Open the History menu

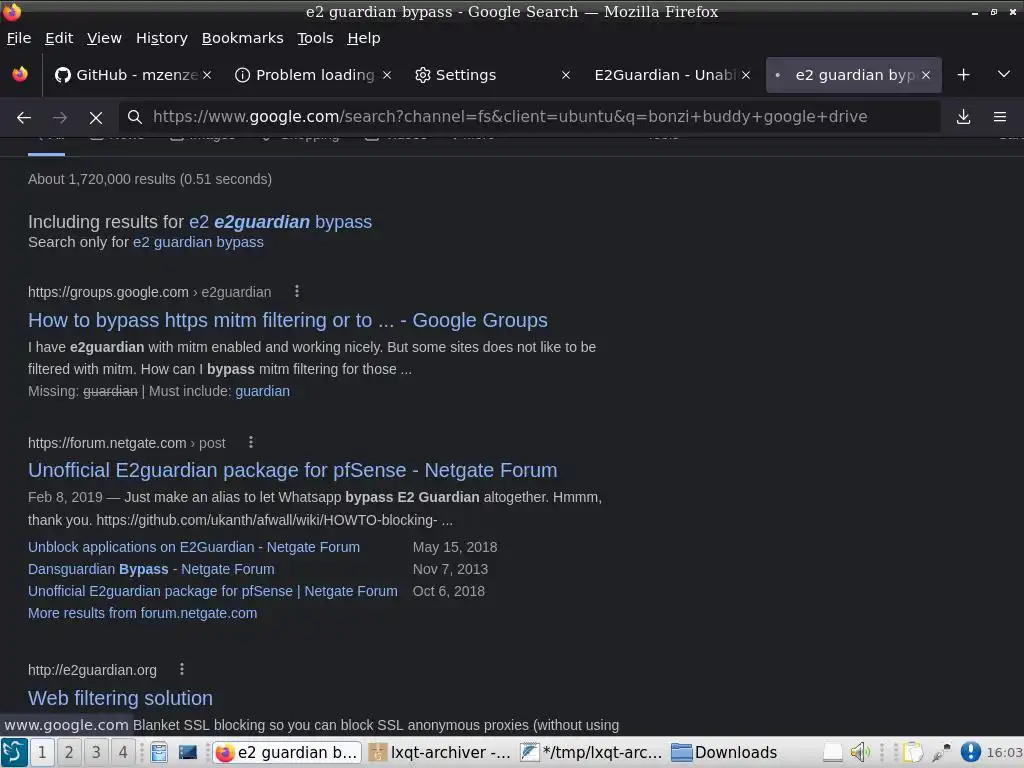coord(162,39)
